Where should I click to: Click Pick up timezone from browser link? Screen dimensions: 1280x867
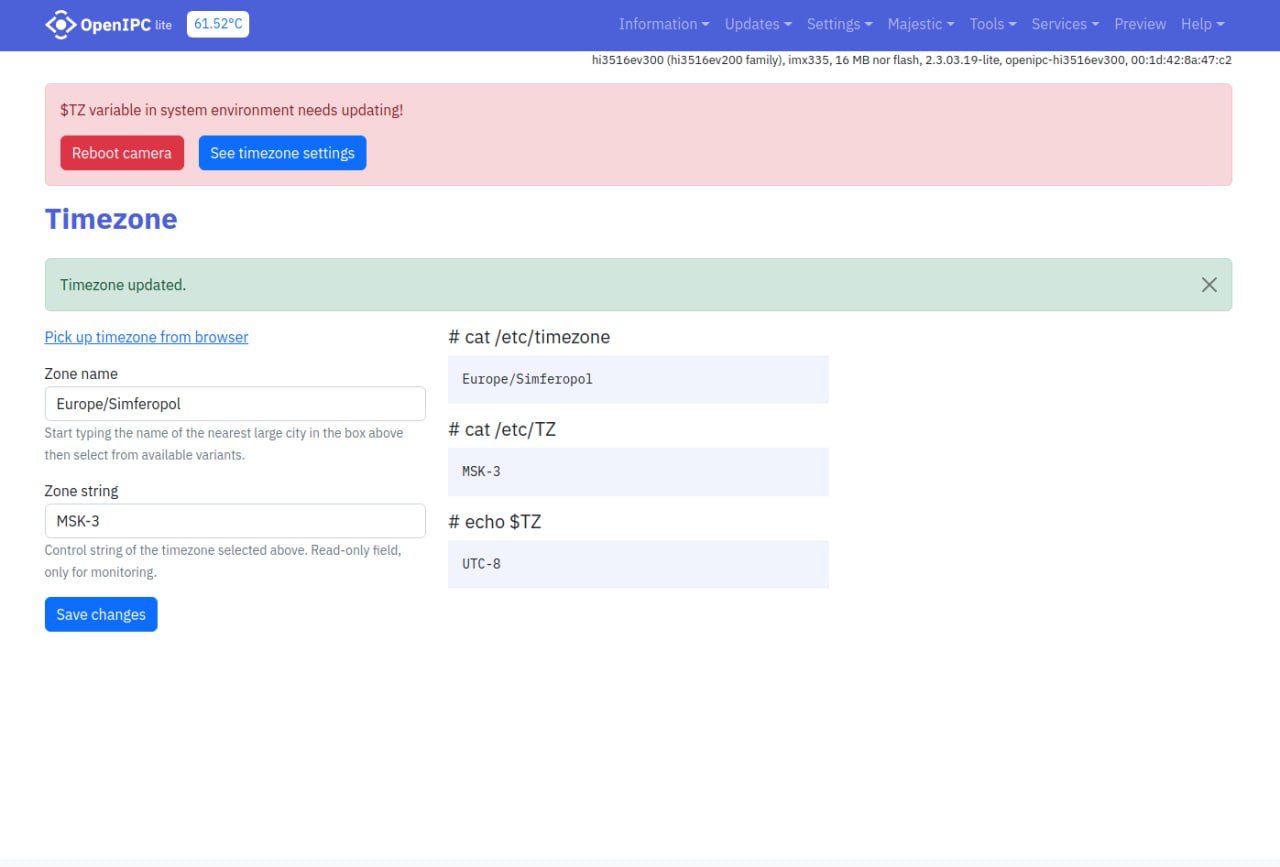coord(146,337)
